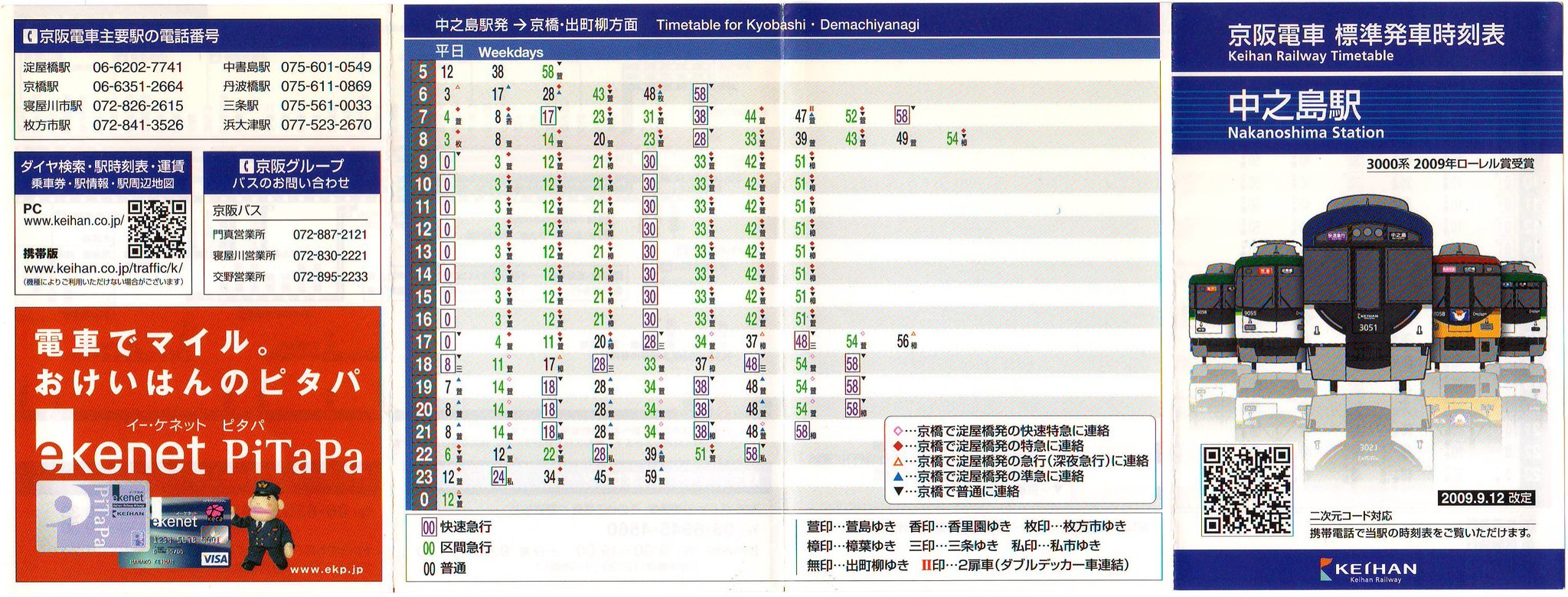Viewport: 1568px width, 597px height.
Task: Click 京橋駅 phone number 06-6351-2664
Action: [138, 86]
